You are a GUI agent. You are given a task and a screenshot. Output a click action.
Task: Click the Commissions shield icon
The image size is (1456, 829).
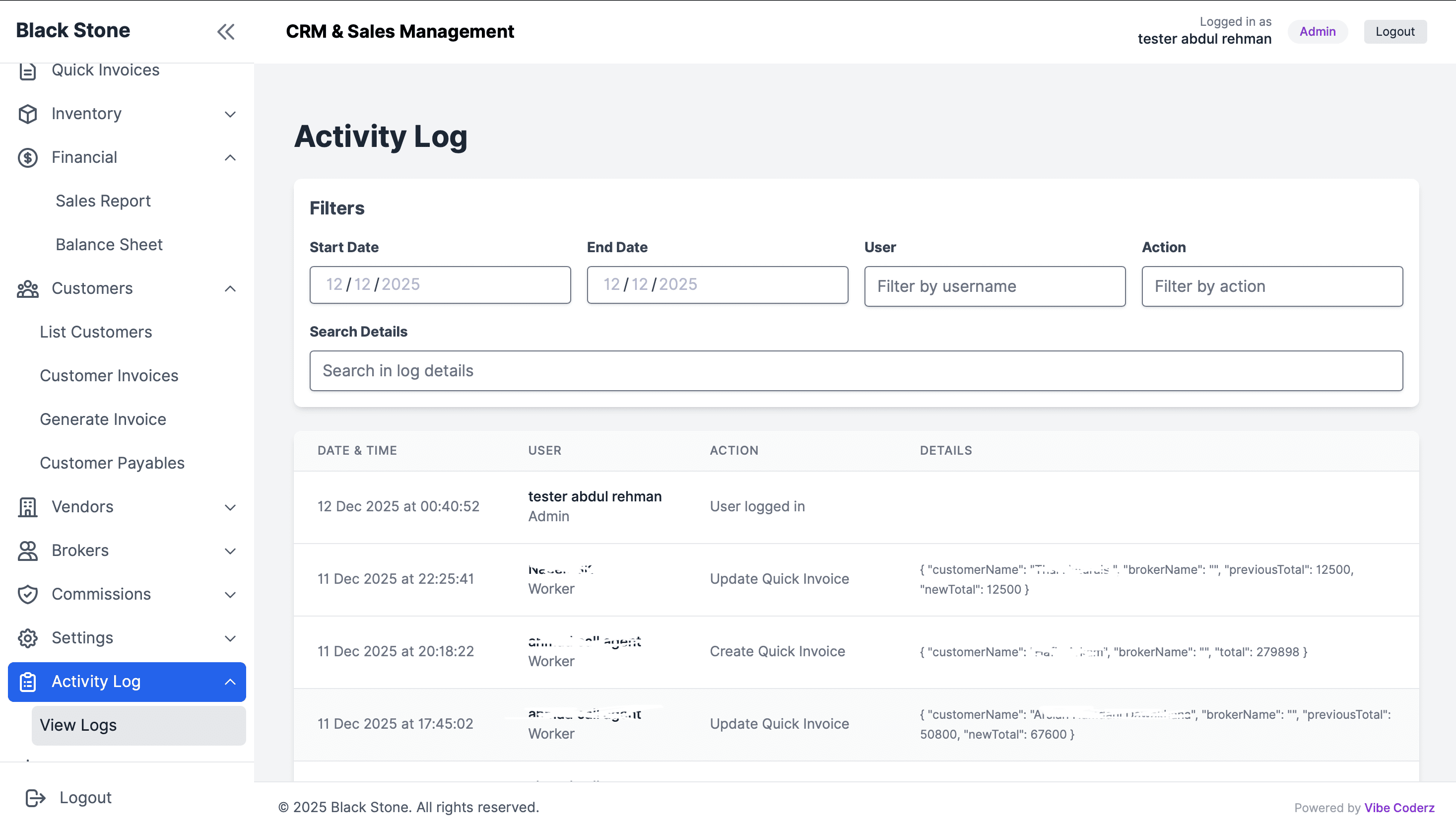(27, 594)
